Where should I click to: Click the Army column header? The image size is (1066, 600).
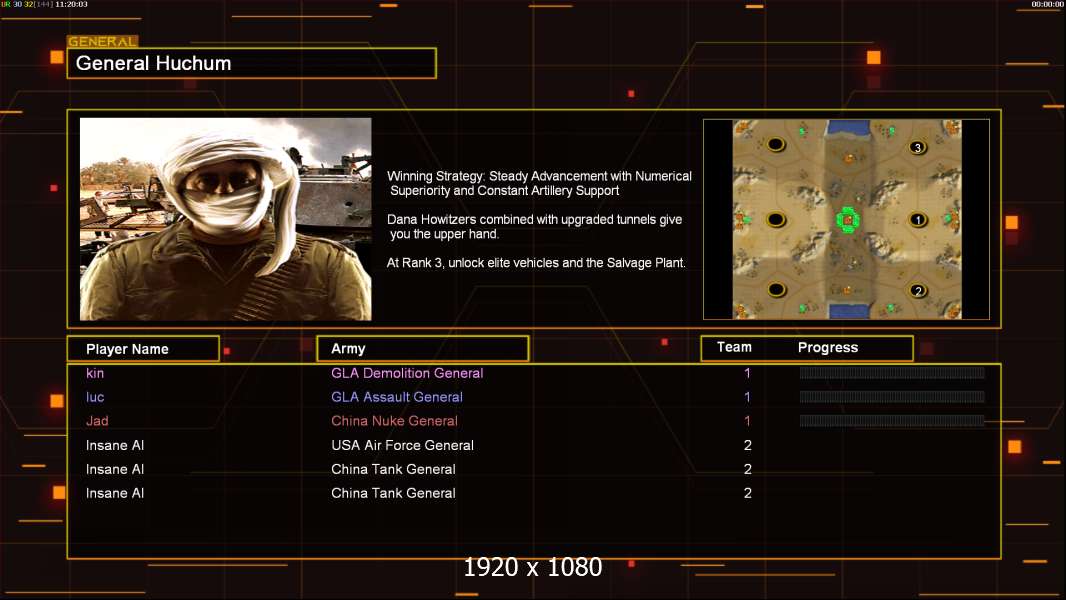422,349
